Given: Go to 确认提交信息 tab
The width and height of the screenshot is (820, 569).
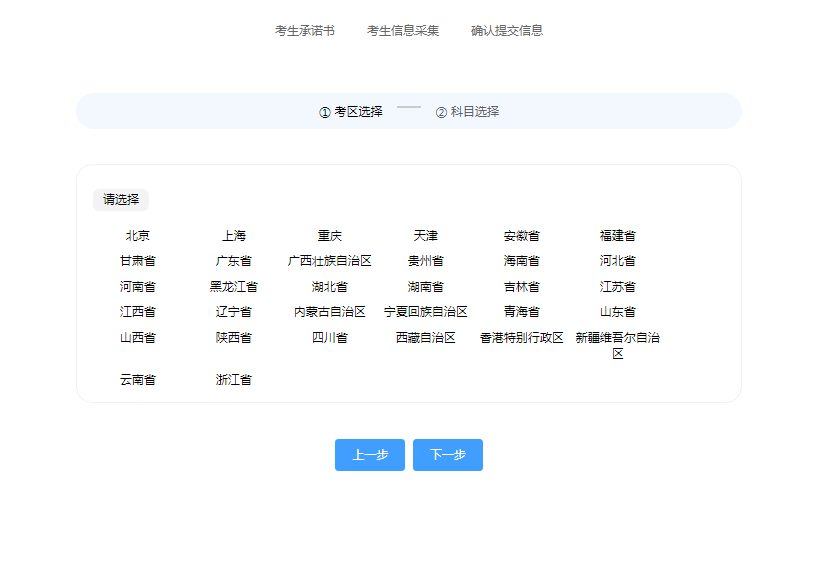Looking at the screenshot, I should [x=507, y=30].
